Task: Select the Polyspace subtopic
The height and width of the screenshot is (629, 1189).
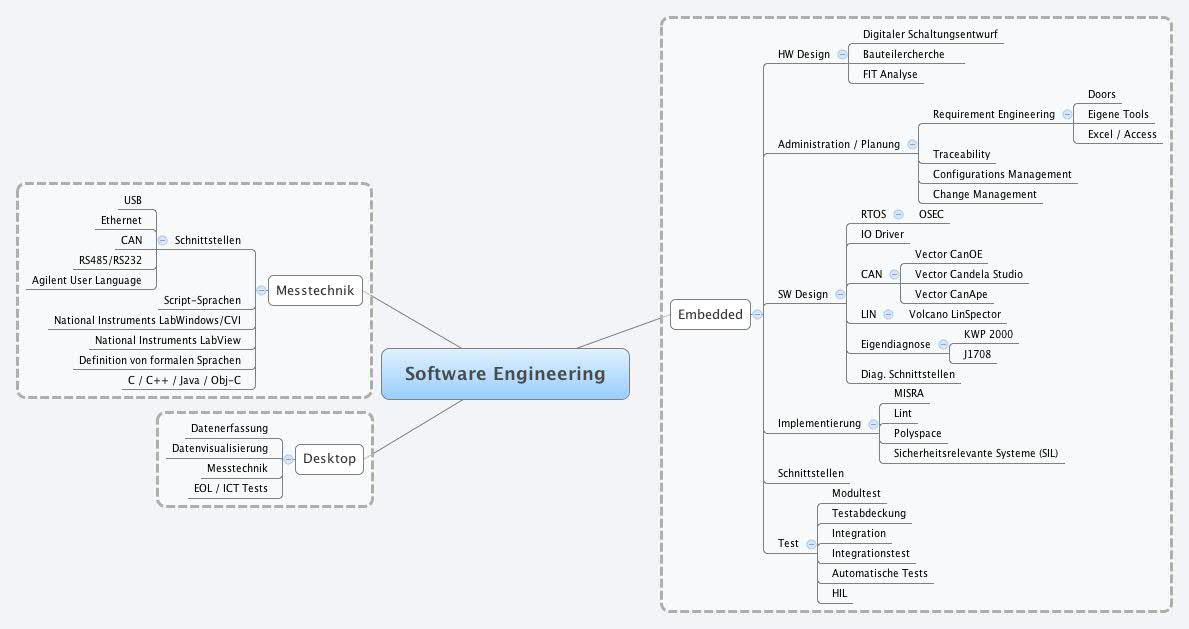Action: tap(917, 433)
